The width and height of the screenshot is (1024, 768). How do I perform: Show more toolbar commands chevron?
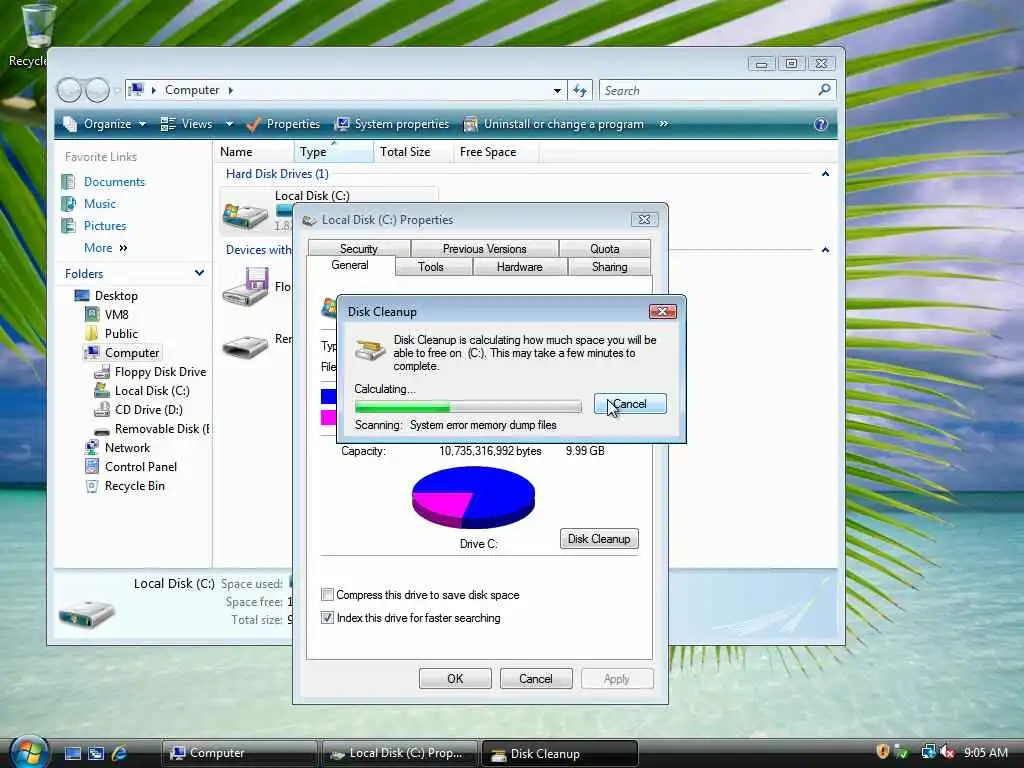tap(664, 124)
